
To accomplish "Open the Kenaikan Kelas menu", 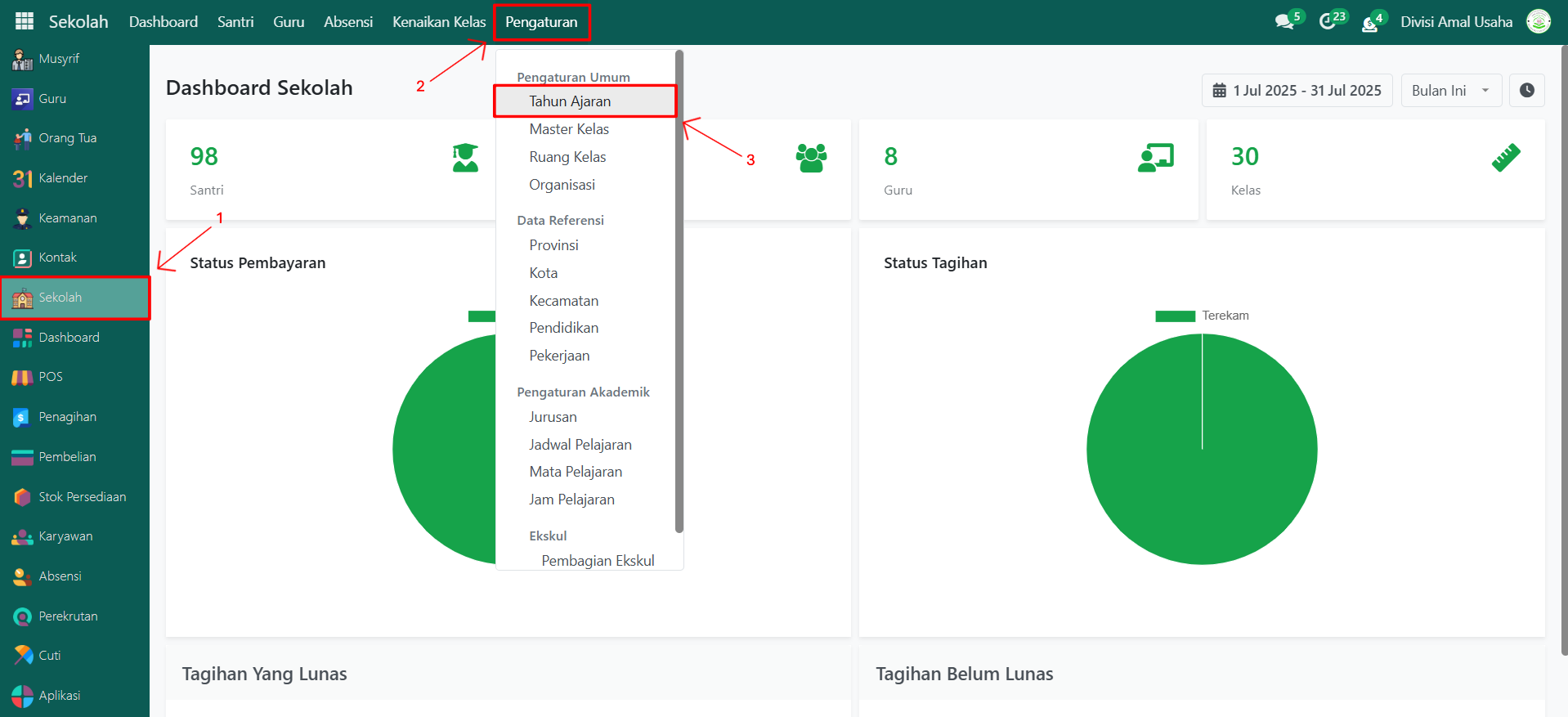I will click(438, 22).
